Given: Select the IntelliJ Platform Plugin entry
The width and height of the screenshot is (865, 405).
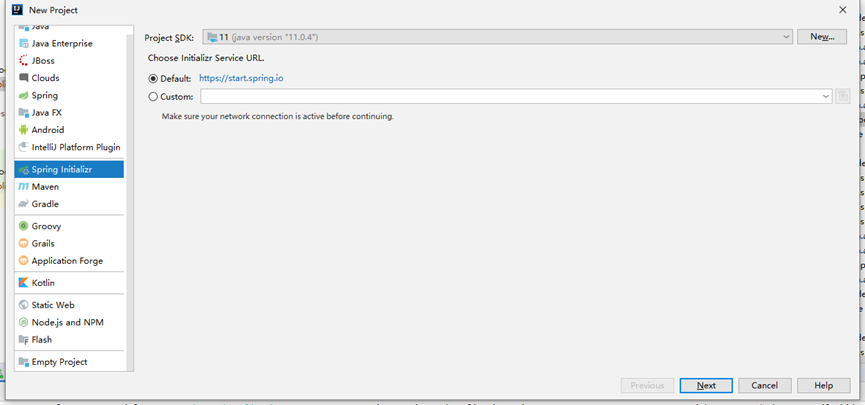Looking at the screenshot, I should 76,147.
